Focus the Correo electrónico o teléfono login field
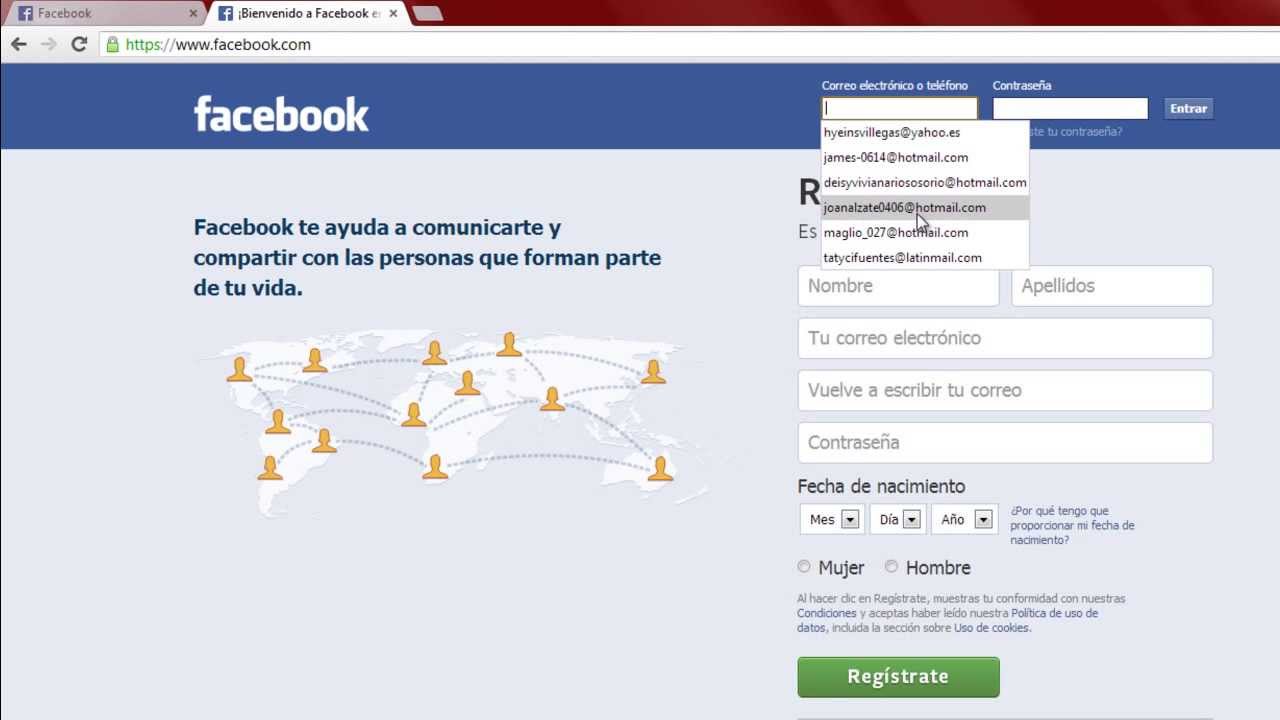Viewport: 1280px width, 720px height. [899, 108]
